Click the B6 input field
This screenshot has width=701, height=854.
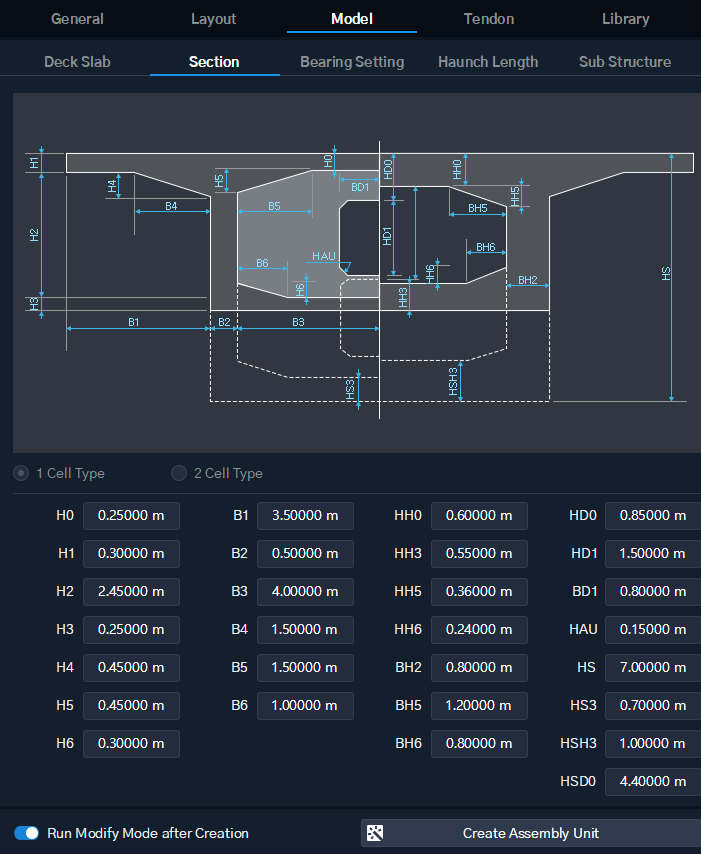pyautogui.click(x=305, y=706)
